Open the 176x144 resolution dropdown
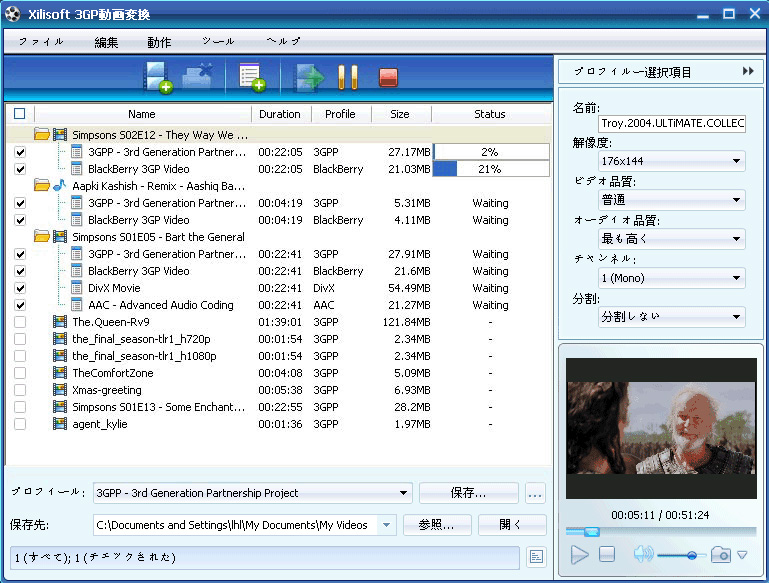Viewport: 769px width, 583px height. [x=671, y=161]
